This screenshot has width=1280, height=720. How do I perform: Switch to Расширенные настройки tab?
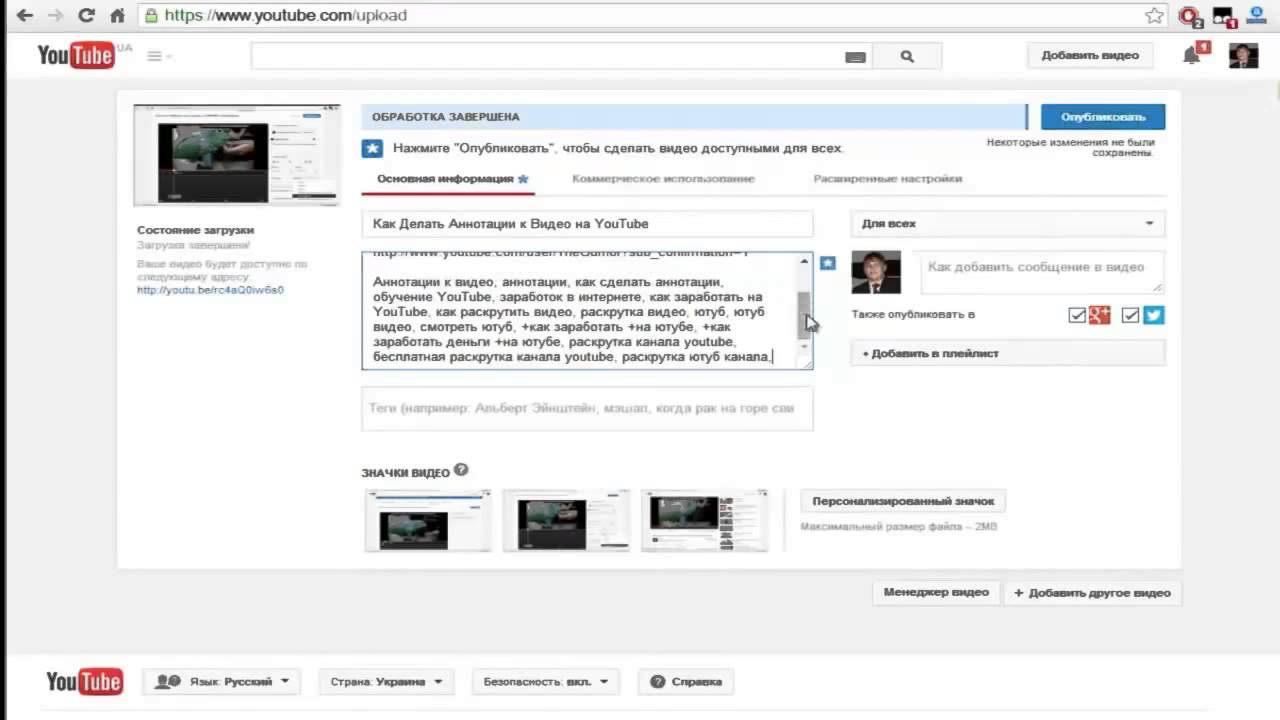point(887,179)
